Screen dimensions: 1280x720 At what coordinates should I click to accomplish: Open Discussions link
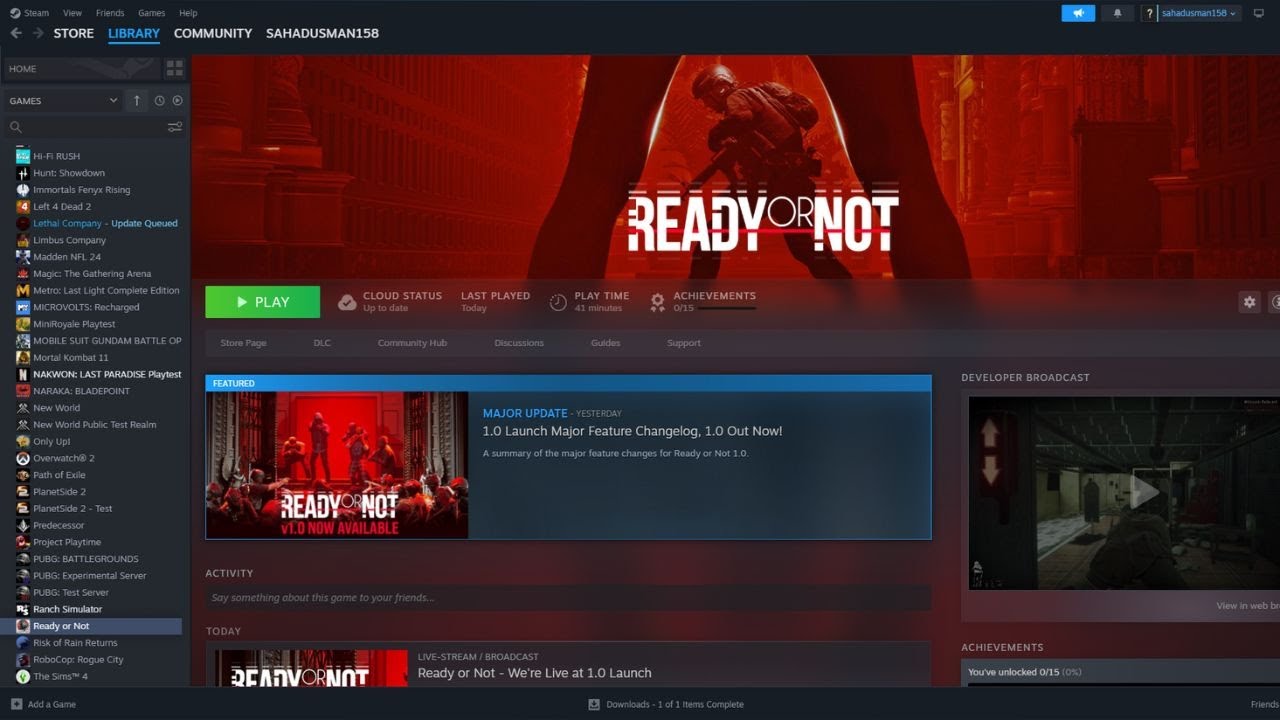[519, 343]
